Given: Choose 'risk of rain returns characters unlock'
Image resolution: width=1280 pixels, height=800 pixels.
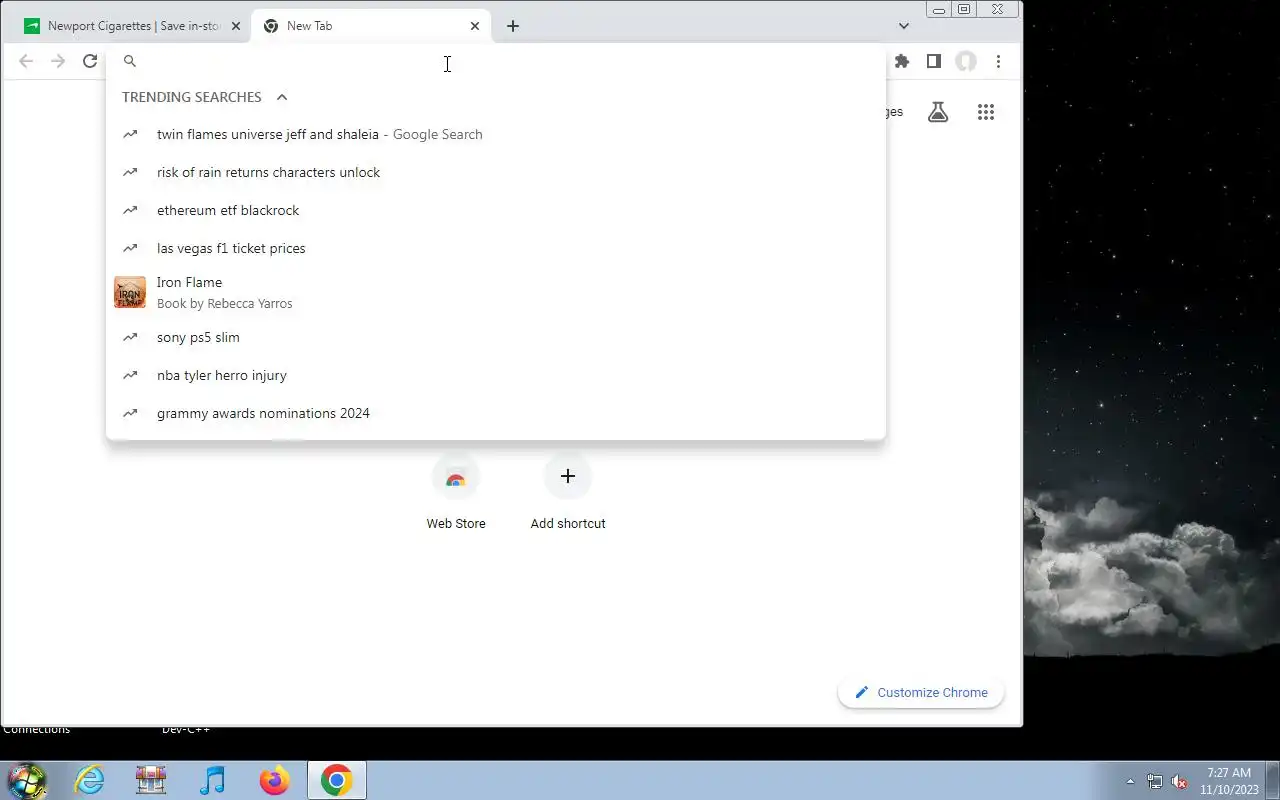Looking at the screenshot, I should coord(496,172).
